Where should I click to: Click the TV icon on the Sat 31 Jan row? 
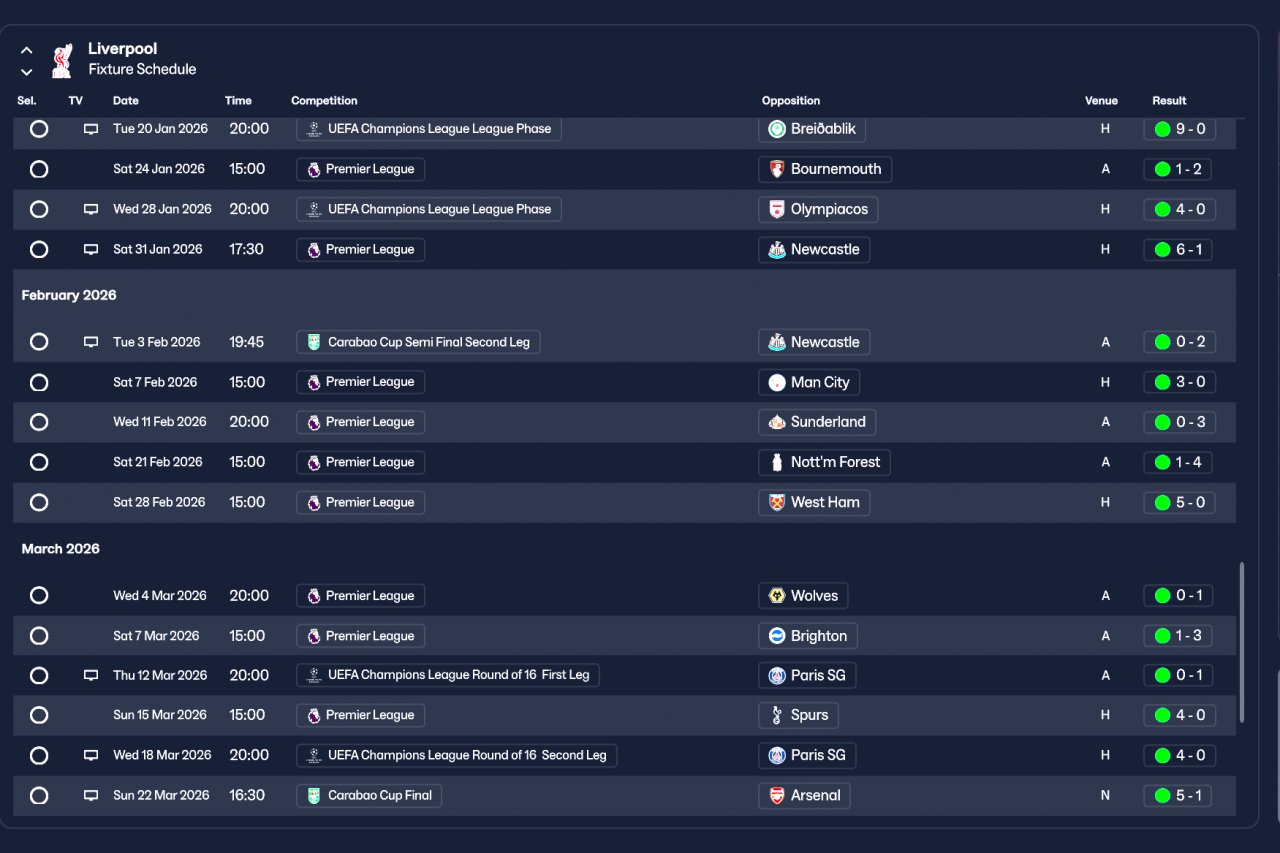point(91,249)
